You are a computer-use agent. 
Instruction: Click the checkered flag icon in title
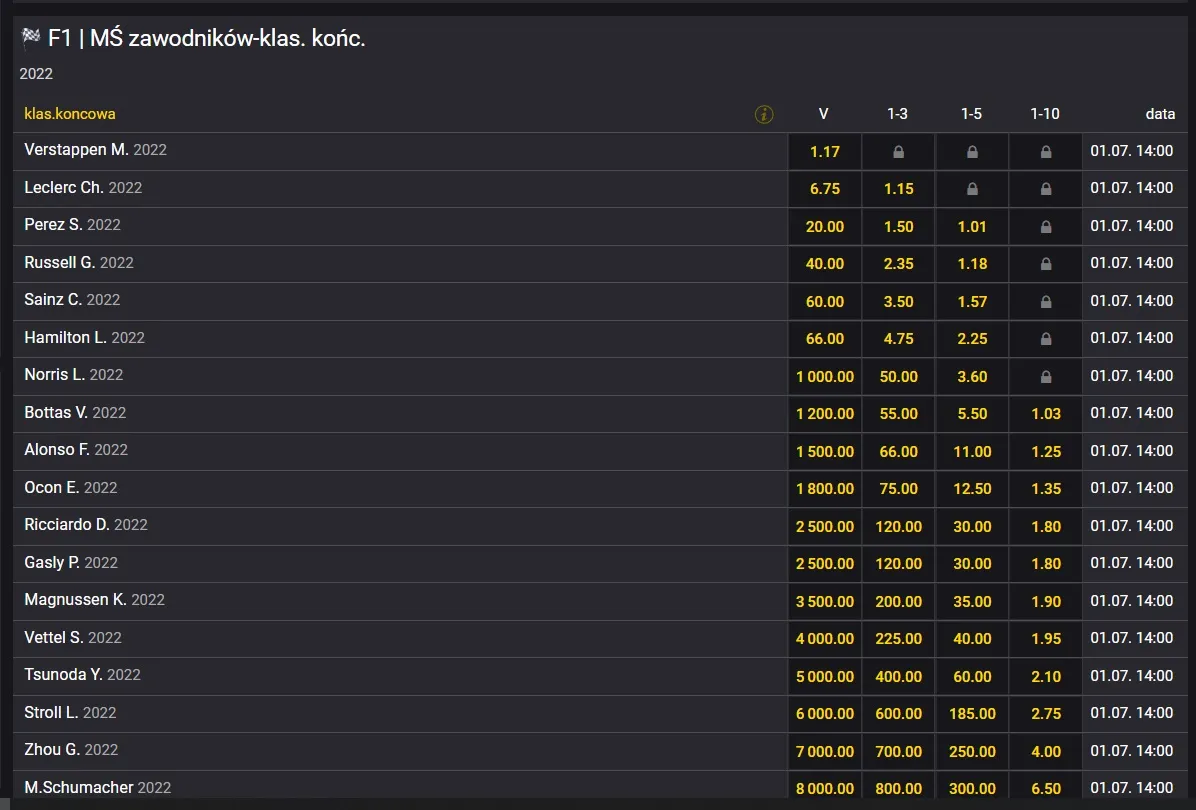tap(31, 37)
